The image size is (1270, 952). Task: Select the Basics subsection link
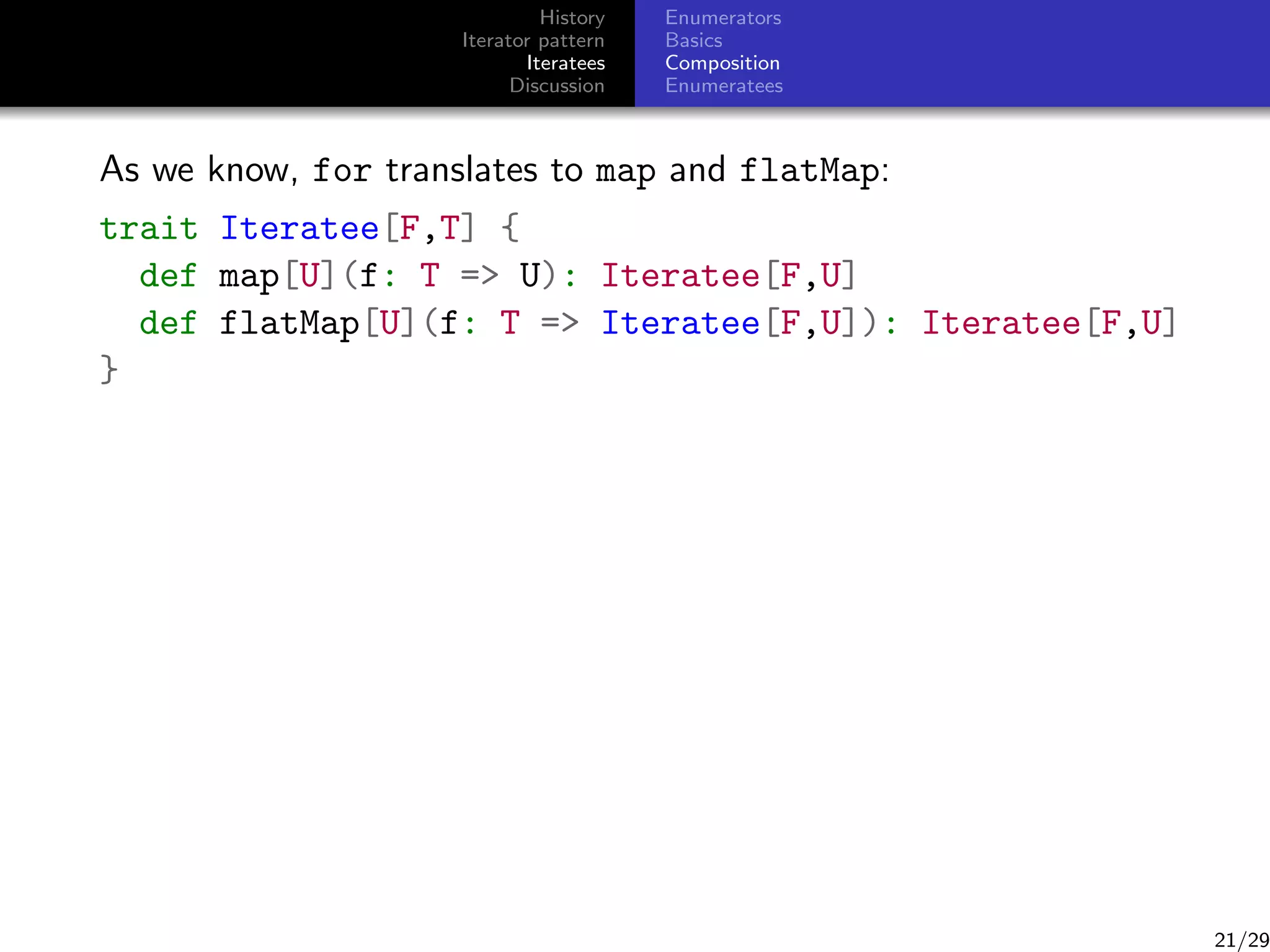point(693,40)
